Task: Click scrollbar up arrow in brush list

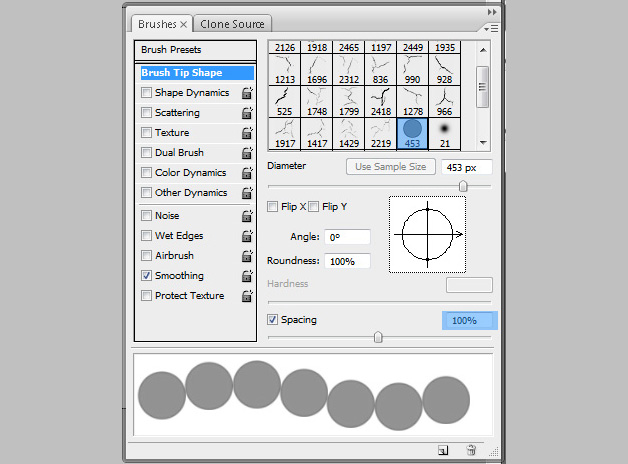Action: tap(483, 50)
